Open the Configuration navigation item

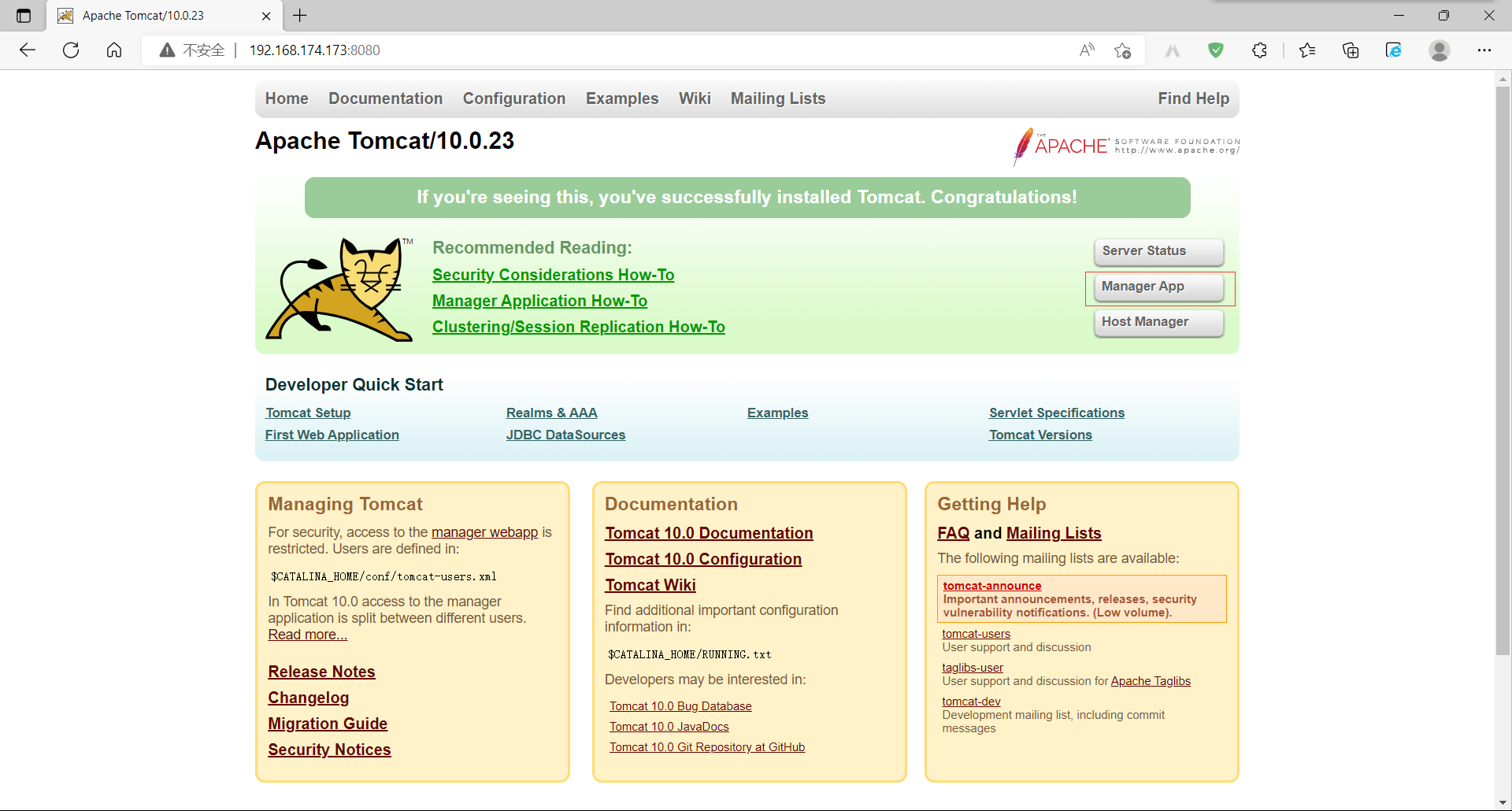pyautogui.click(x=514, y=98)
